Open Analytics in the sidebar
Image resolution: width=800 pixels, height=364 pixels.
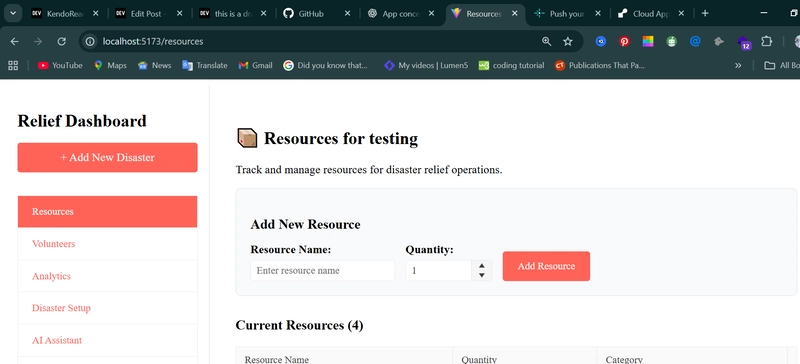tap(107, 276)
